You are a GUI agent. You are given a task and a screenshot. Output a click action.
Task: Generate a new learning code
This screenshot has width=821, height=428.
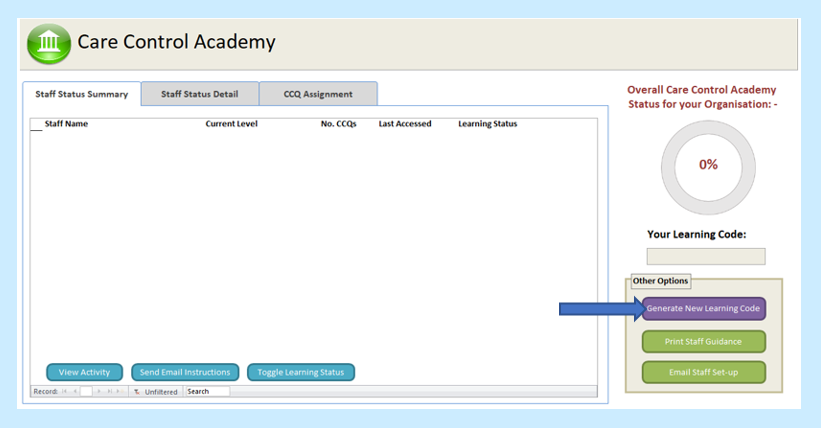[x=704, y=309]
